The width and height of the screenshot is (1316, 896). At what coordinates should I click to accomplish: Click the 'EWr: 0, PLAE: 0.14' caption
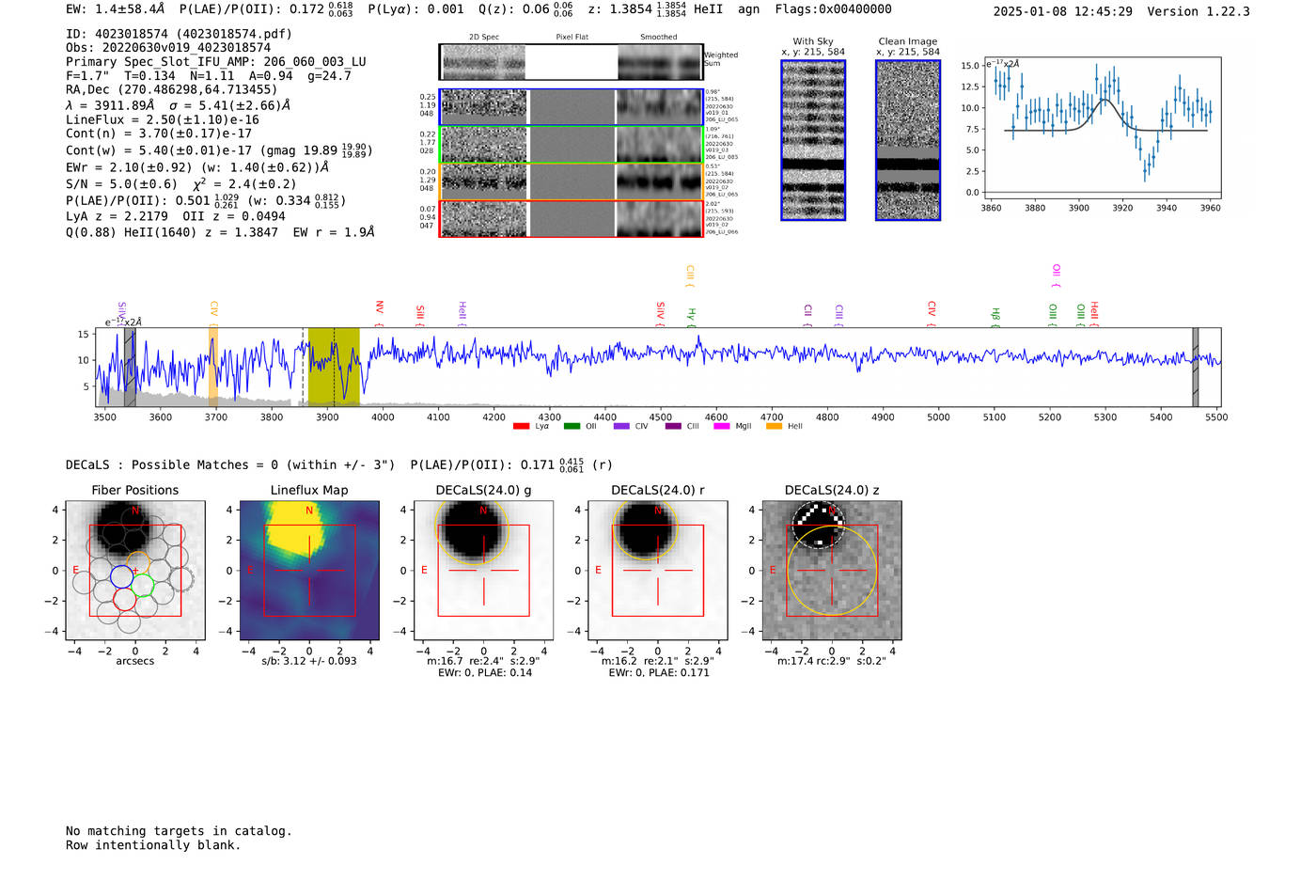[x=484, y=673]
